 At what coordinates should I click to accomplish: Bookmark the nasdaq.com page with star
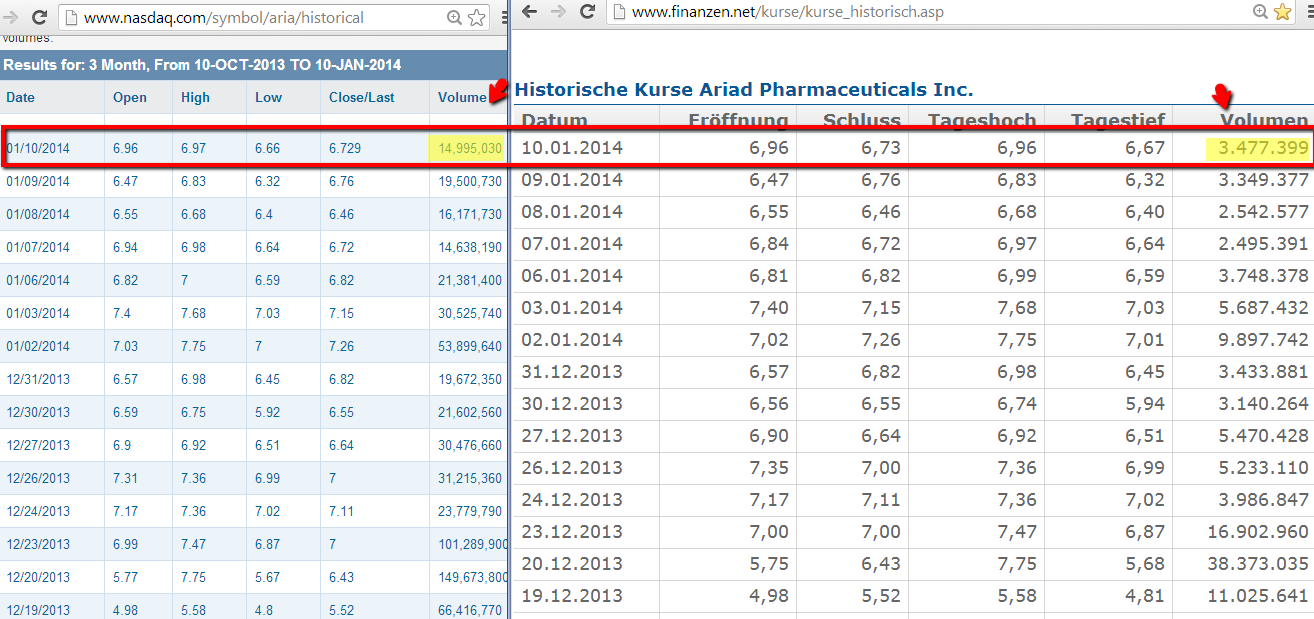[x=477, y=17]
